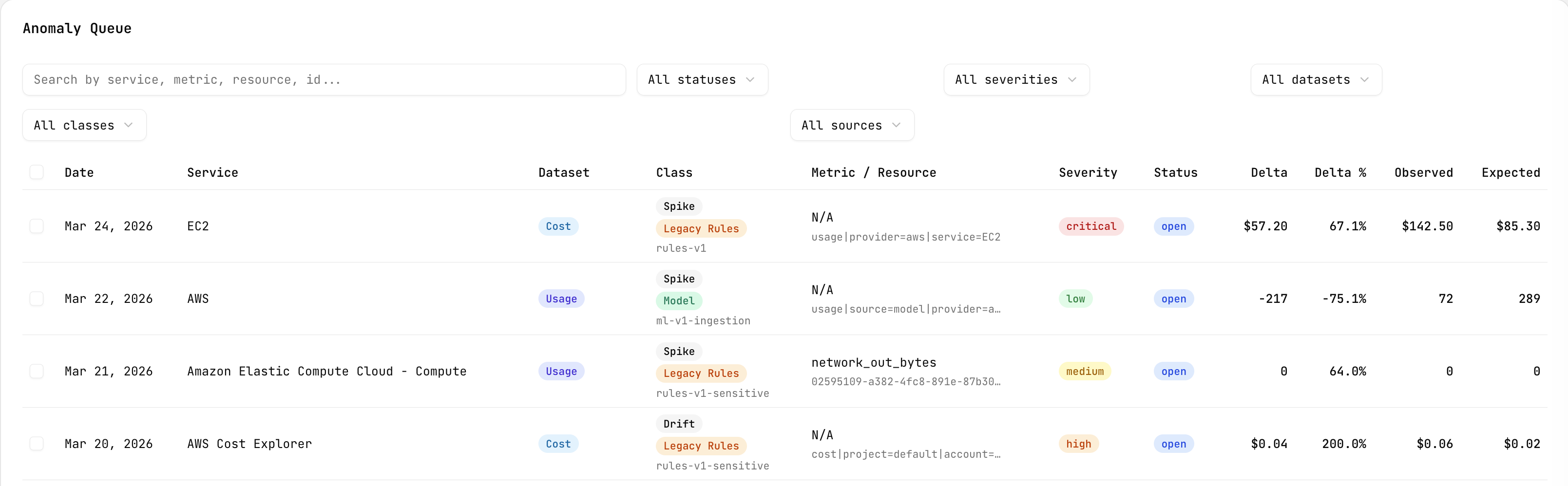Screen dimensions: 1568x486
Task: Open the All datasets dropdown
Action: click(x=1316, y=80)
